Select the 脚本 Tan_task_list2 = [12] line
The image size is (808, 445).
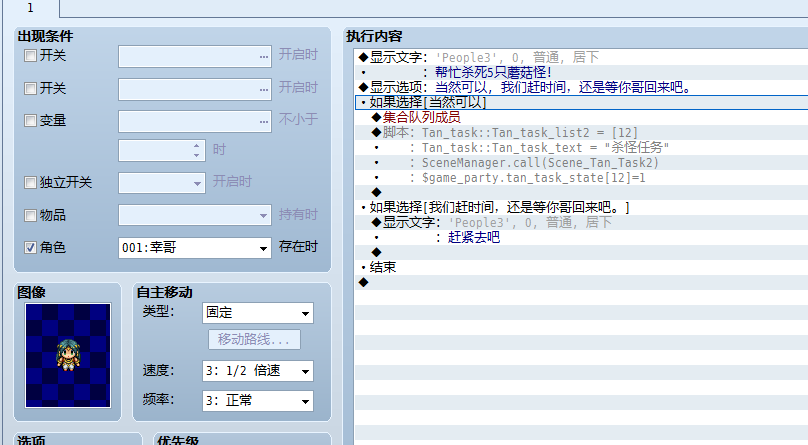click(x=581, y=132)
